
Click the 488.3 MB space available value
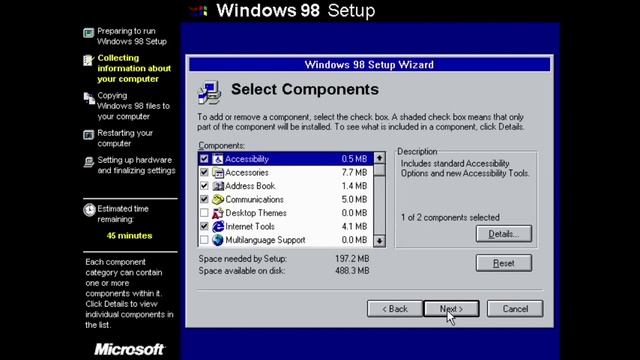[352, 270]
